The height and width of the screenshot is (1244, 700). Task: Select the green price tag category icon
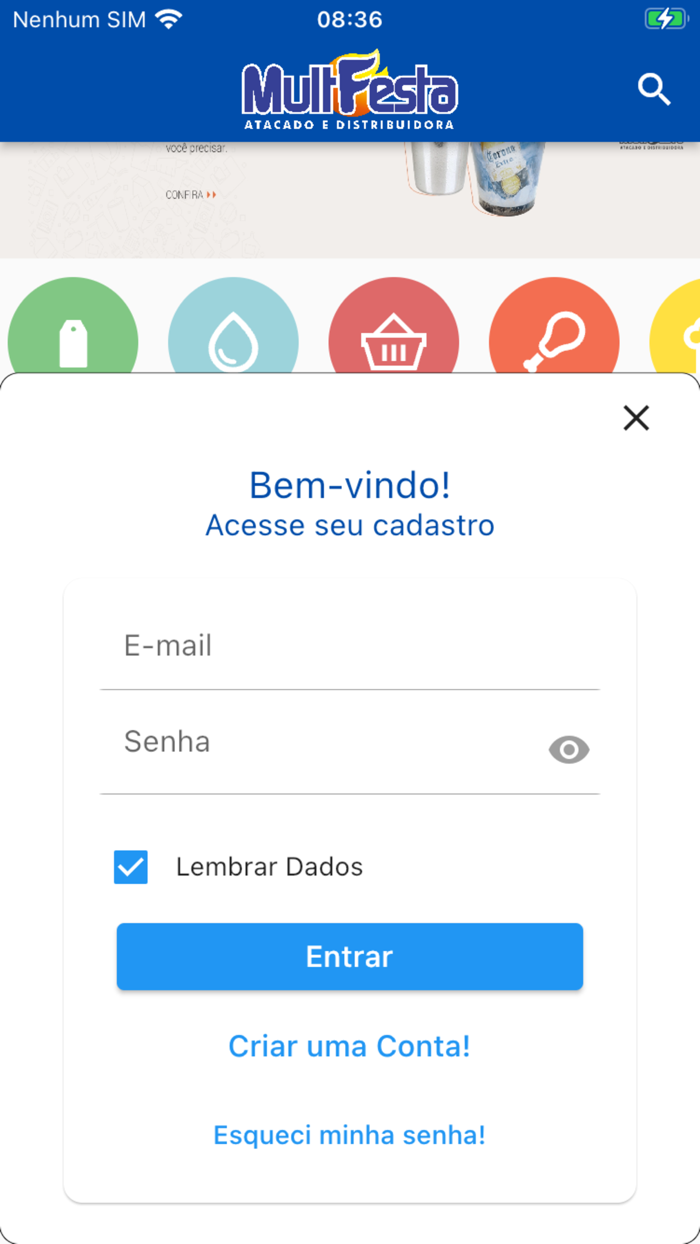point(72,335)
